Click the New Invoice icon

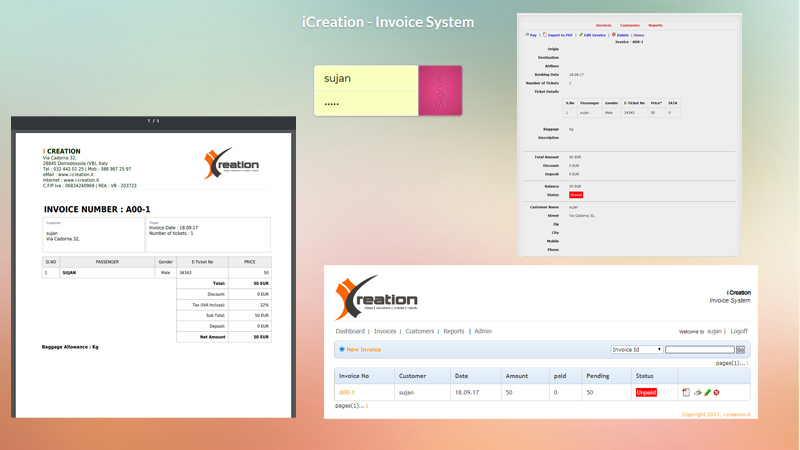pos(341,350)
